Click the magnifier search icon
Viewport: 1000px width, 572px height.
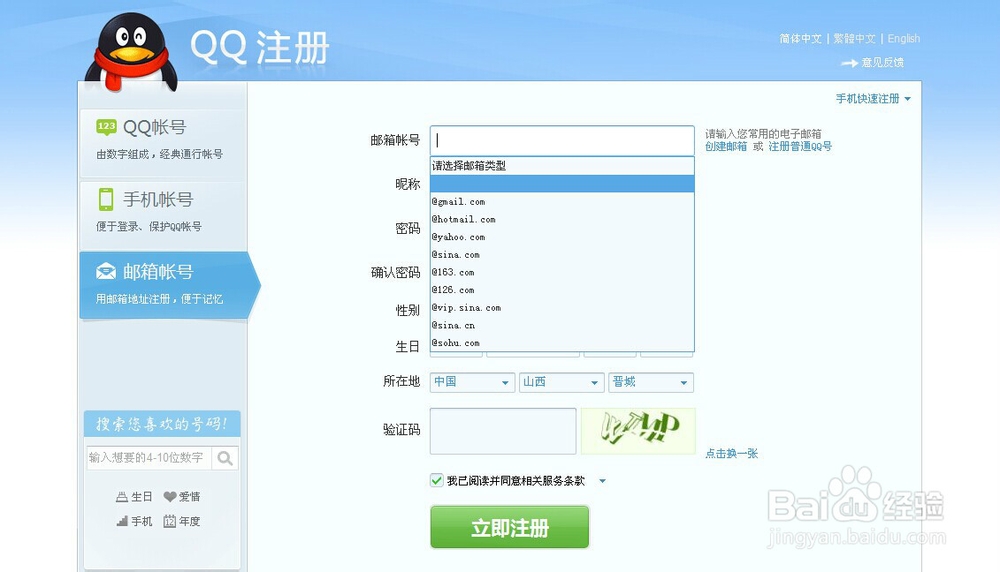[224, 458]
